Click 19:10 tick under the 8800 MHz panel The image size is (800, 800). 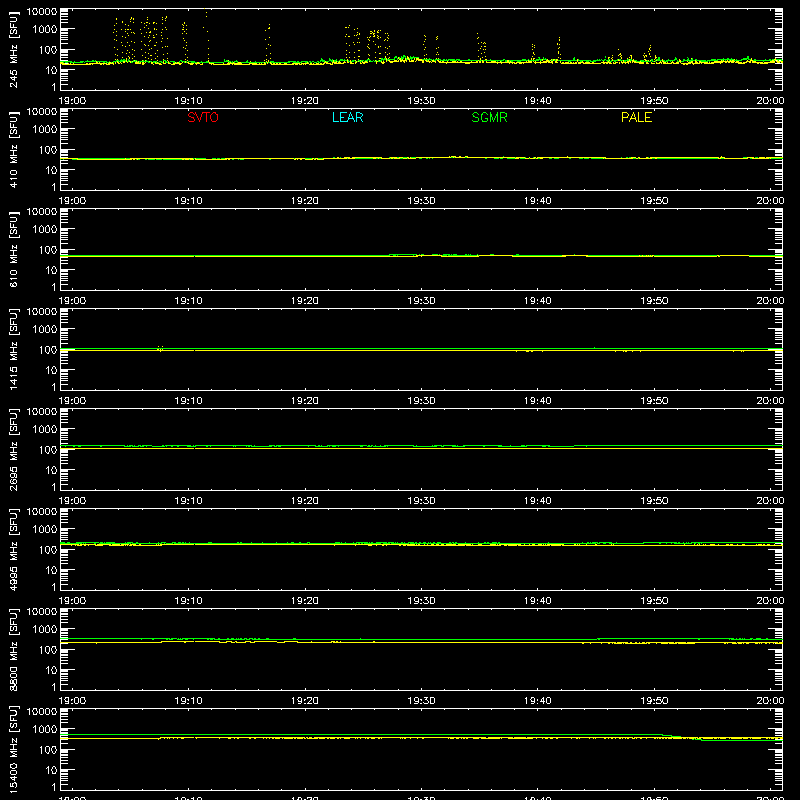pos(189,701)
